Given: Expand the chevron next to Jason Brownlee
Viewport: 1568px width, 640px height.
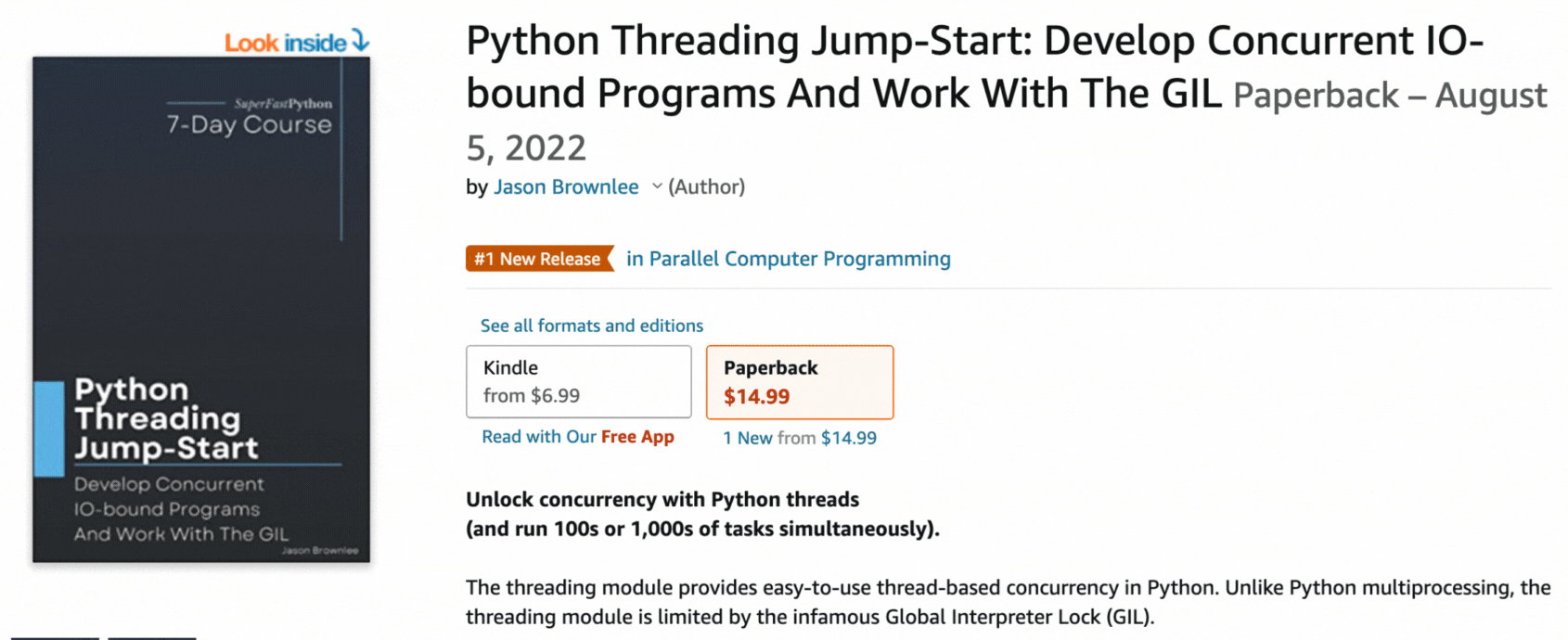Looking at the screenshot, I should click(x=657, y=186).
